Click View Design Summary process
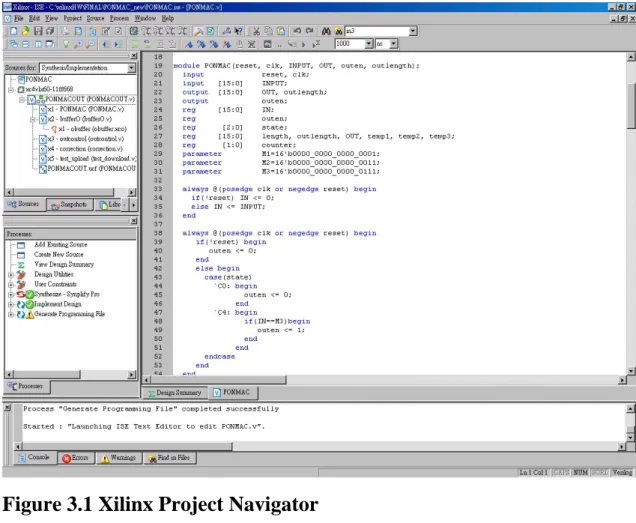 point(64,265)
